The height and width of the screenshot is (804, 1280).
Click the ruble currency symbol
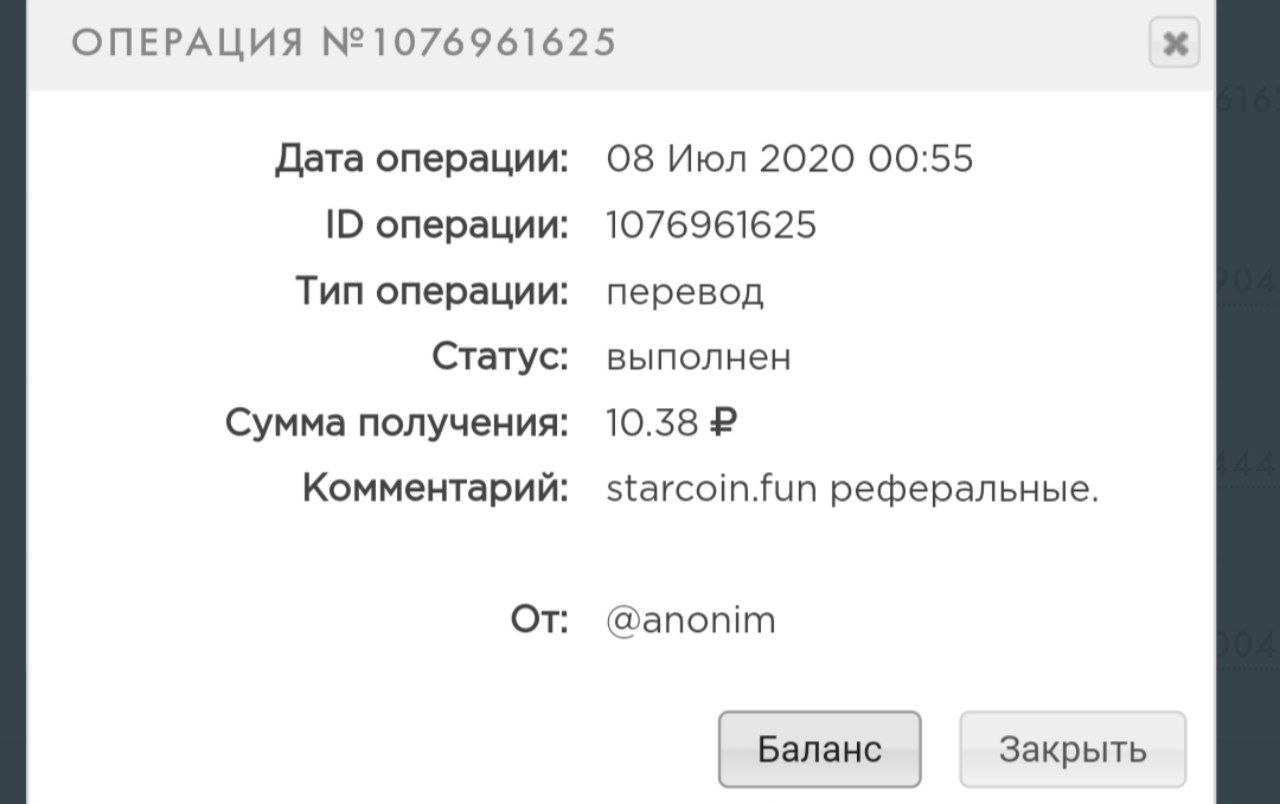[x=723, y=424]
